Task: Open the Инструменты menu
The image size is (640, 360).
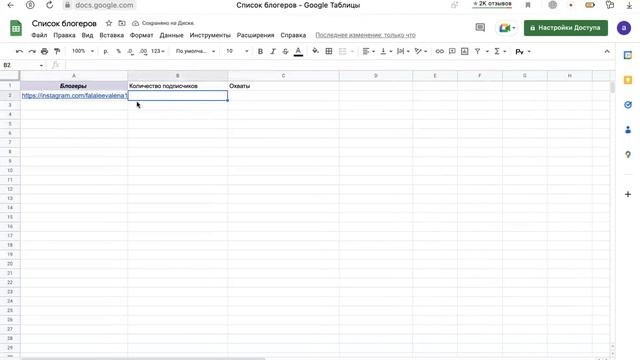Action: pos(210,35)
